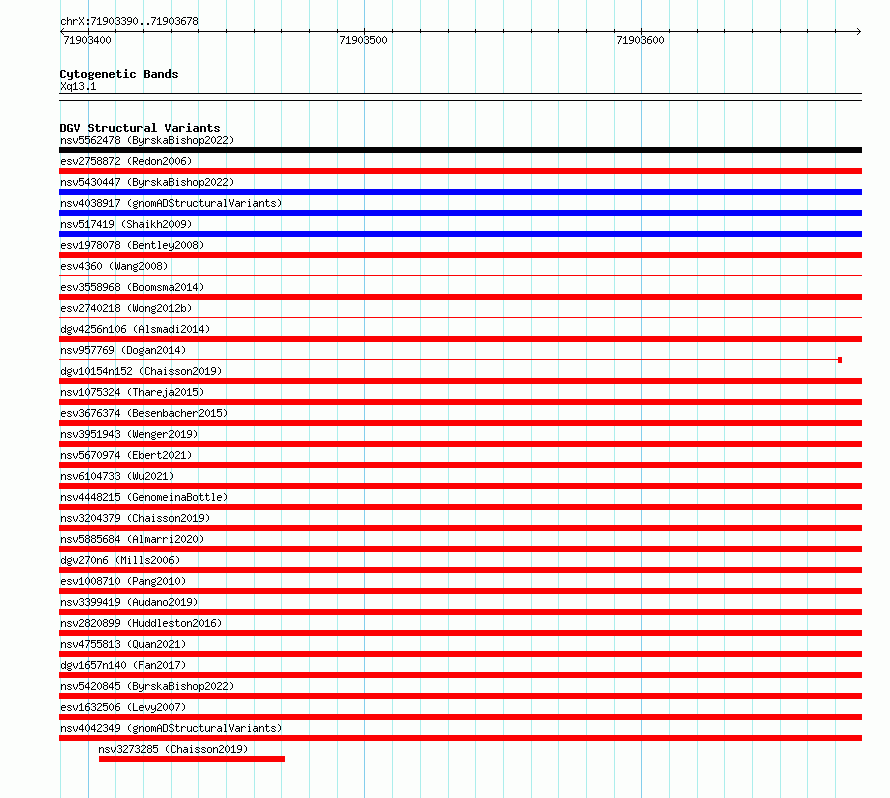Click the blue nsv4038917 variant bar
This screenshot has width=890, height=798.
460,213
